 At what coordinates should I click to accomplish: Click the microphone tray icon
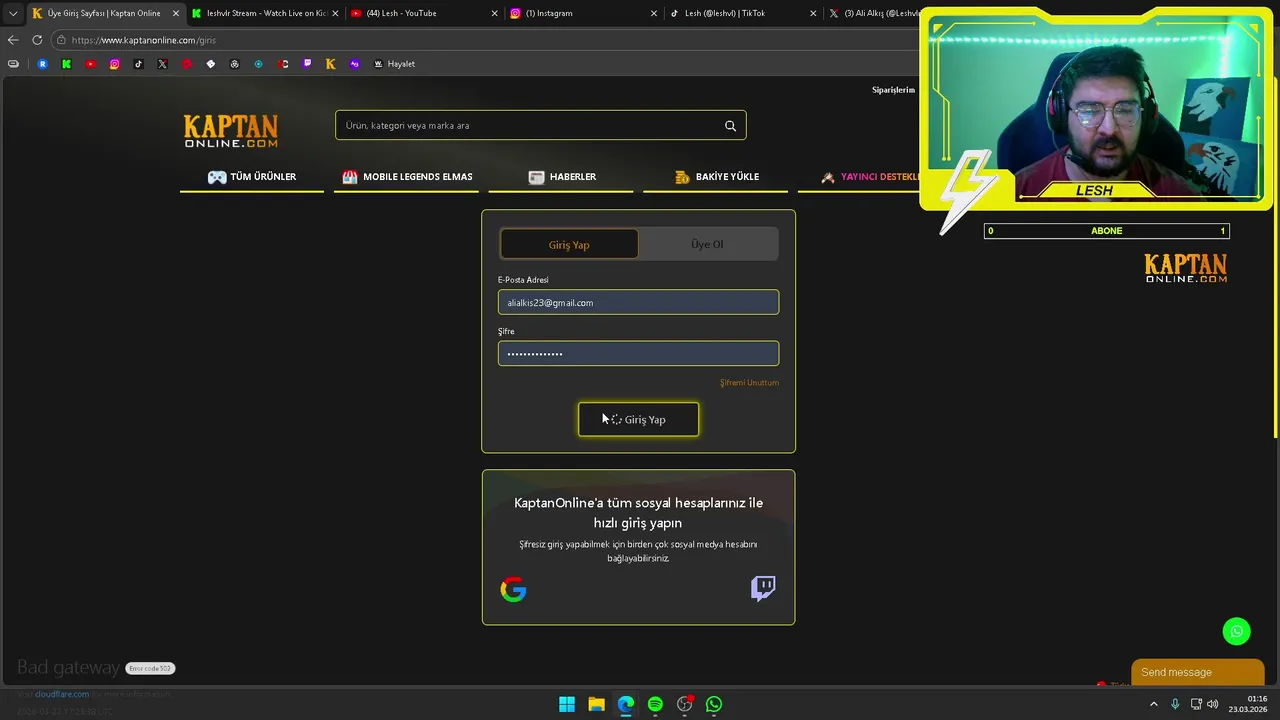[1175, 704]
